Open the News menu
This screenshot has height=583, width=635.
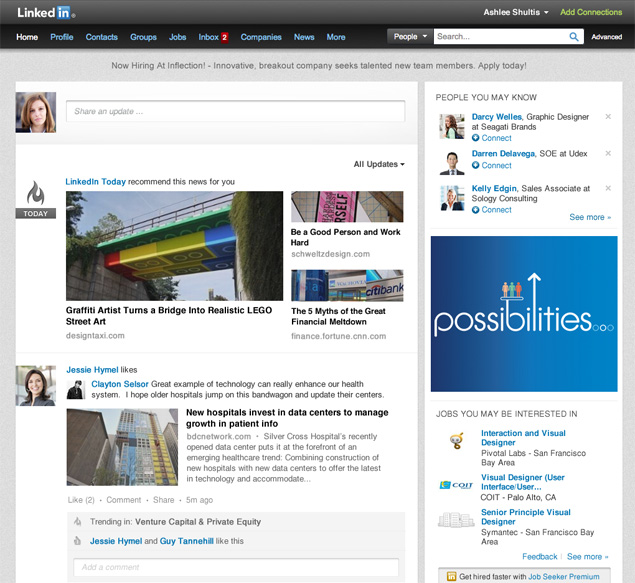tap(304, 37)
